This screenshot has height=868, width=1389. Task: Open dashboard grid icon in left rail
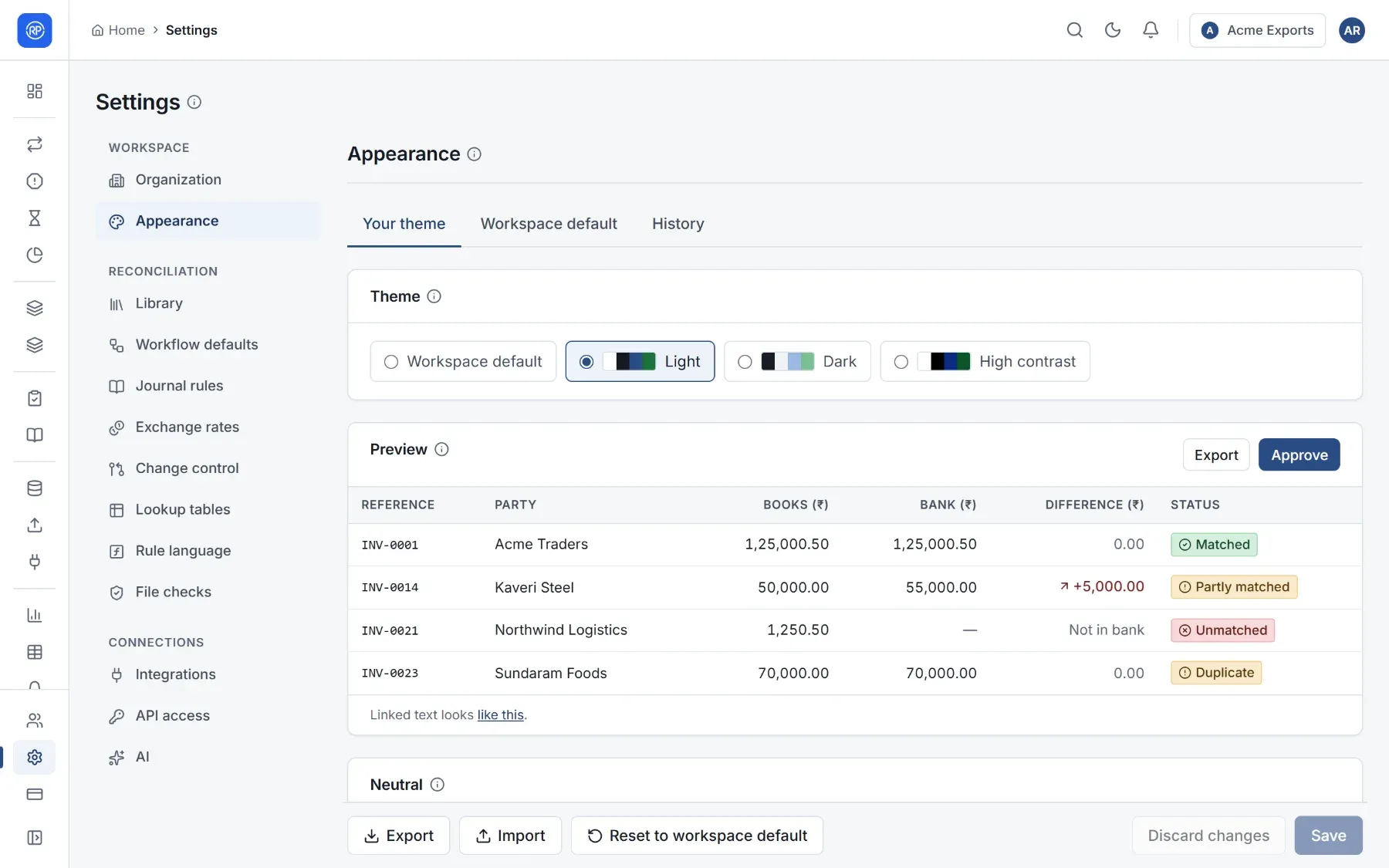pyautogui.click(x=35, y=91)
